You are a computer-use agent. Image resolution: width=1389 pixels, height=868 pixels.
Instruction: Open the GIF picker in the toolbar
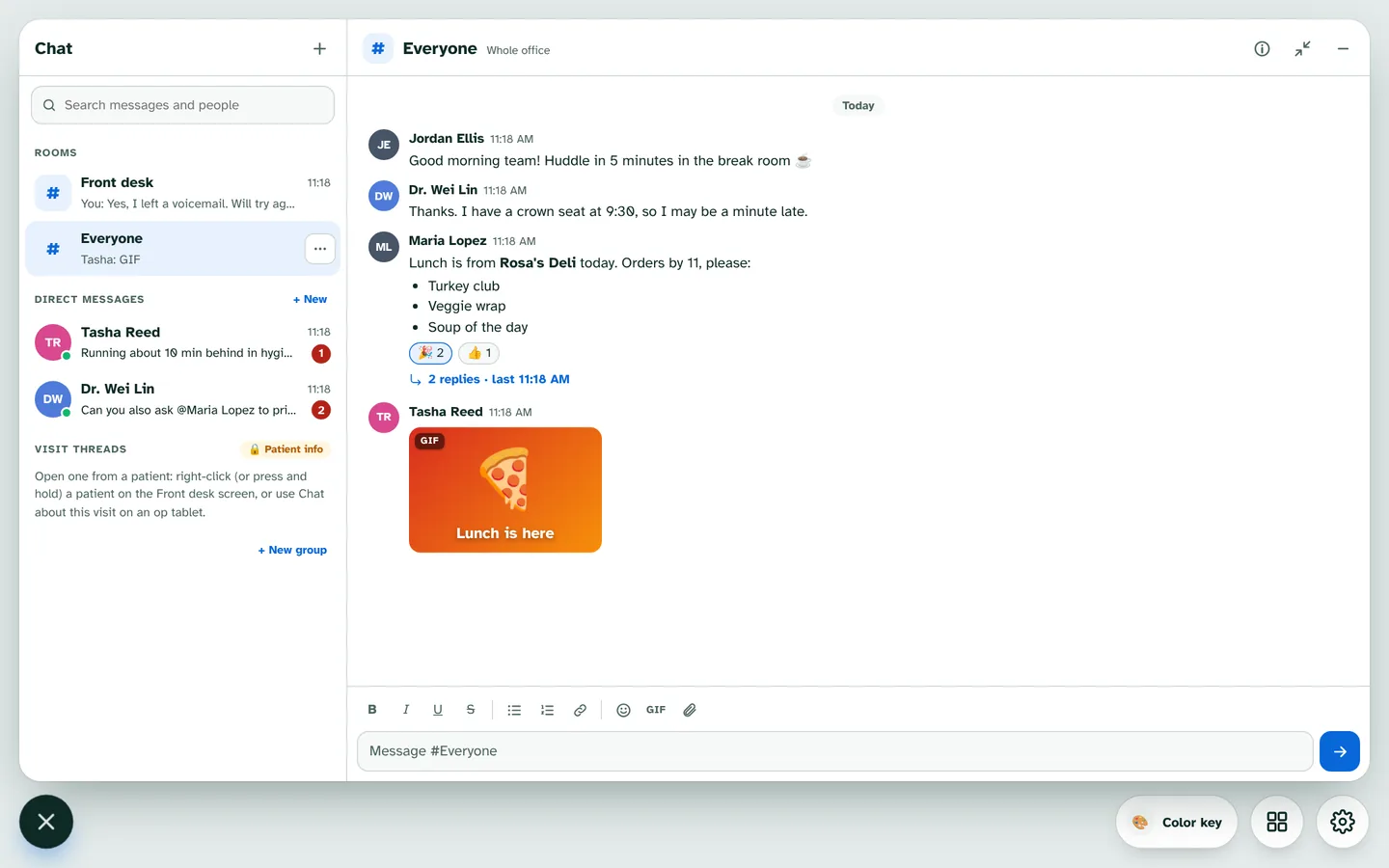[x=656, y=710]
